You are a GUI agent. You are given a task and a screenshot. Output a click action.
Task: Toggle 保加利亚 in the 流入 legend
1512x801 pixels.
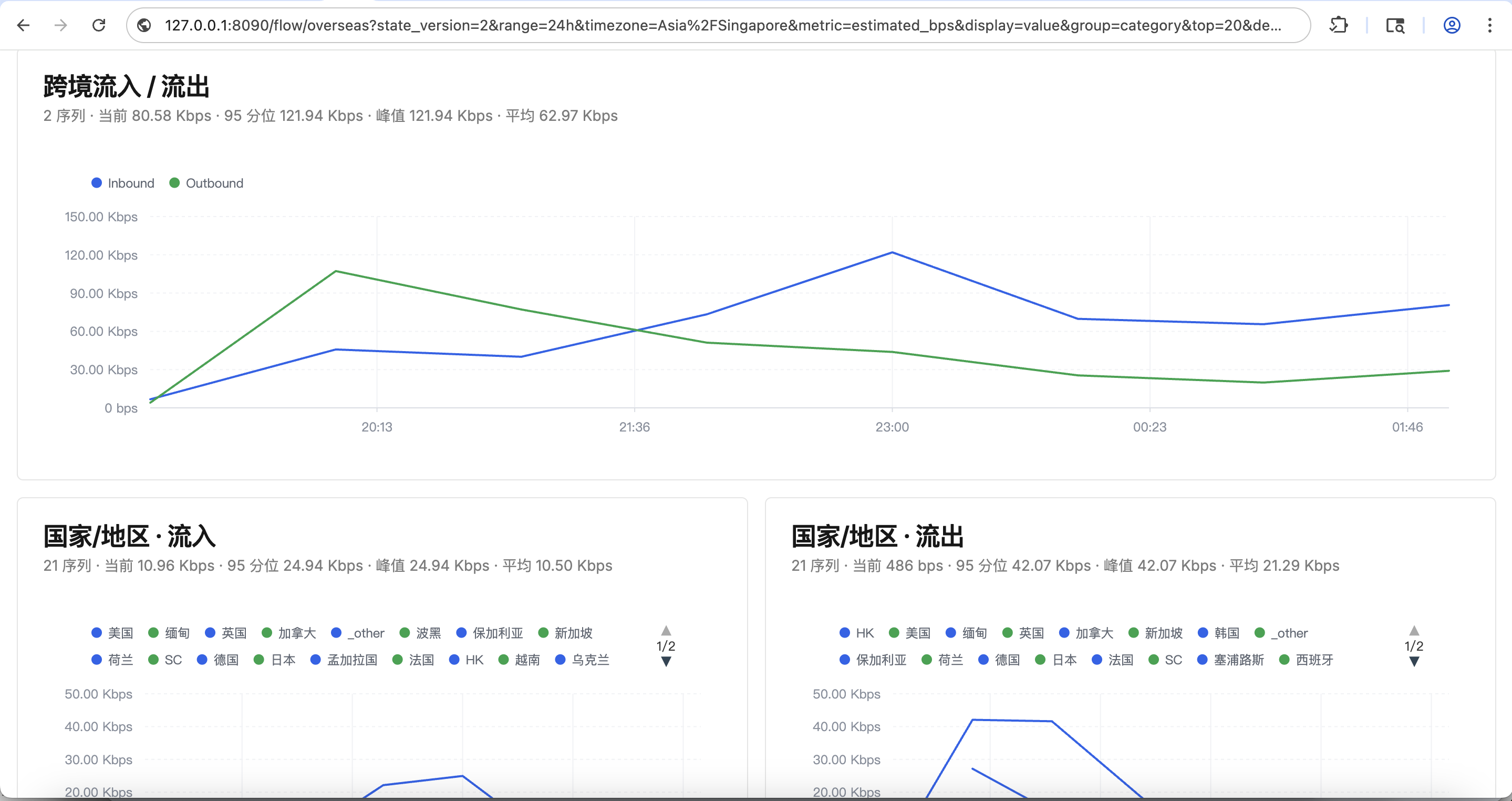click(490, 633)
